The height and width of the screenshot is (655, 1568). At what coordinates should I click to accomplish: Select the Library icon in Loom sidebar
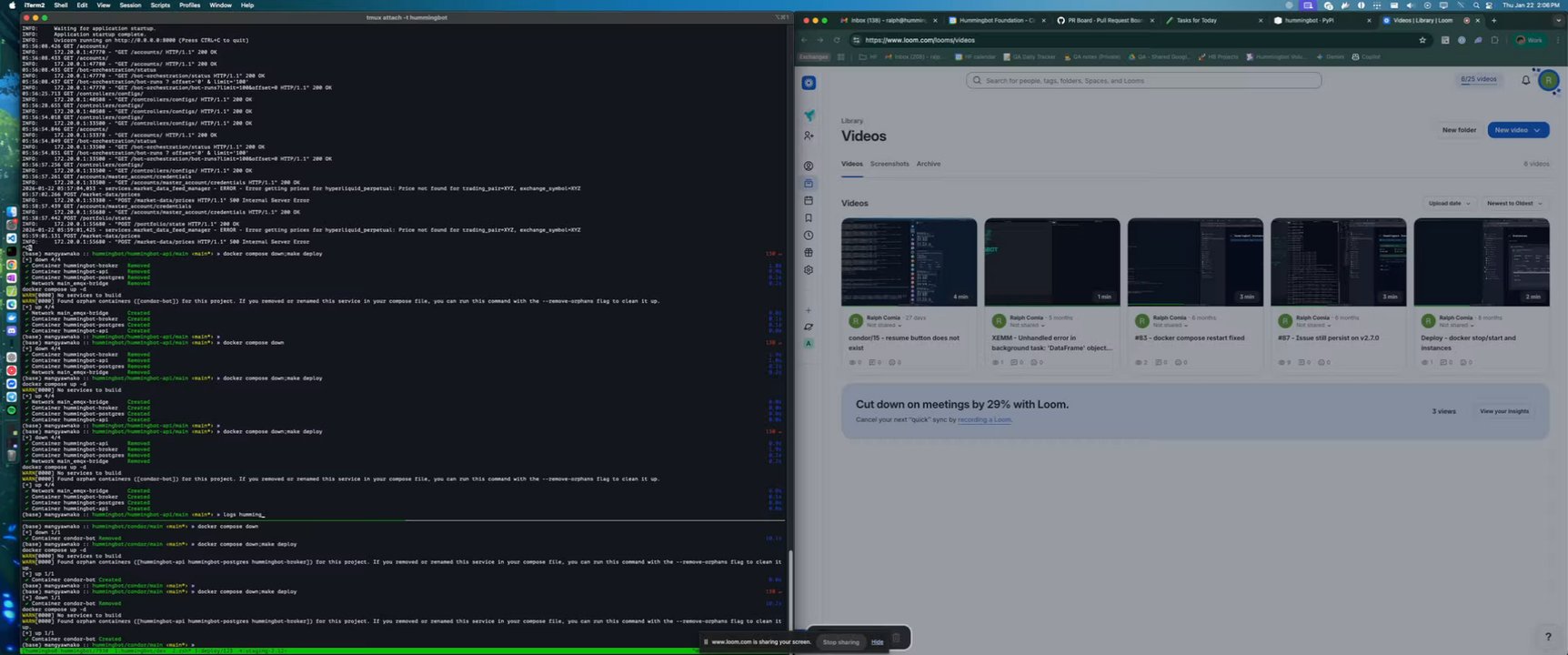pyautogui.click(x=809, y=184)
